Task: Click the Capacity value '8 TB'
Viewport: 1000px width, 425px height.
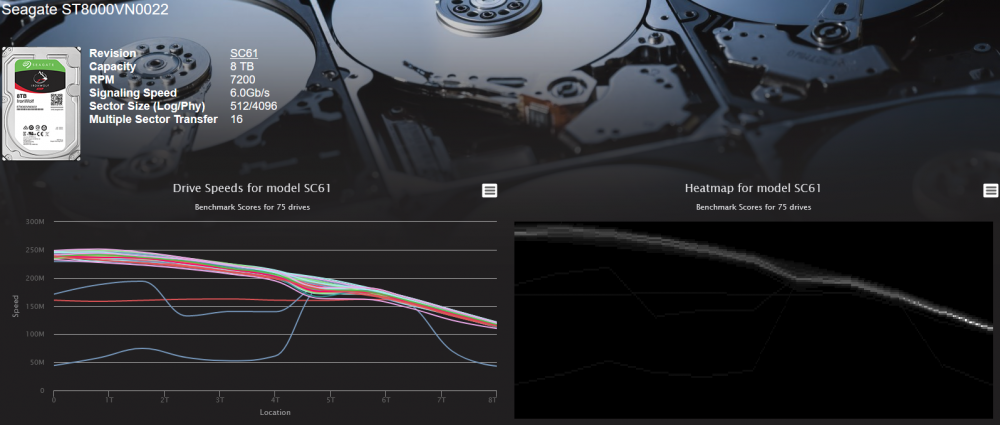Action: (242, 67)
